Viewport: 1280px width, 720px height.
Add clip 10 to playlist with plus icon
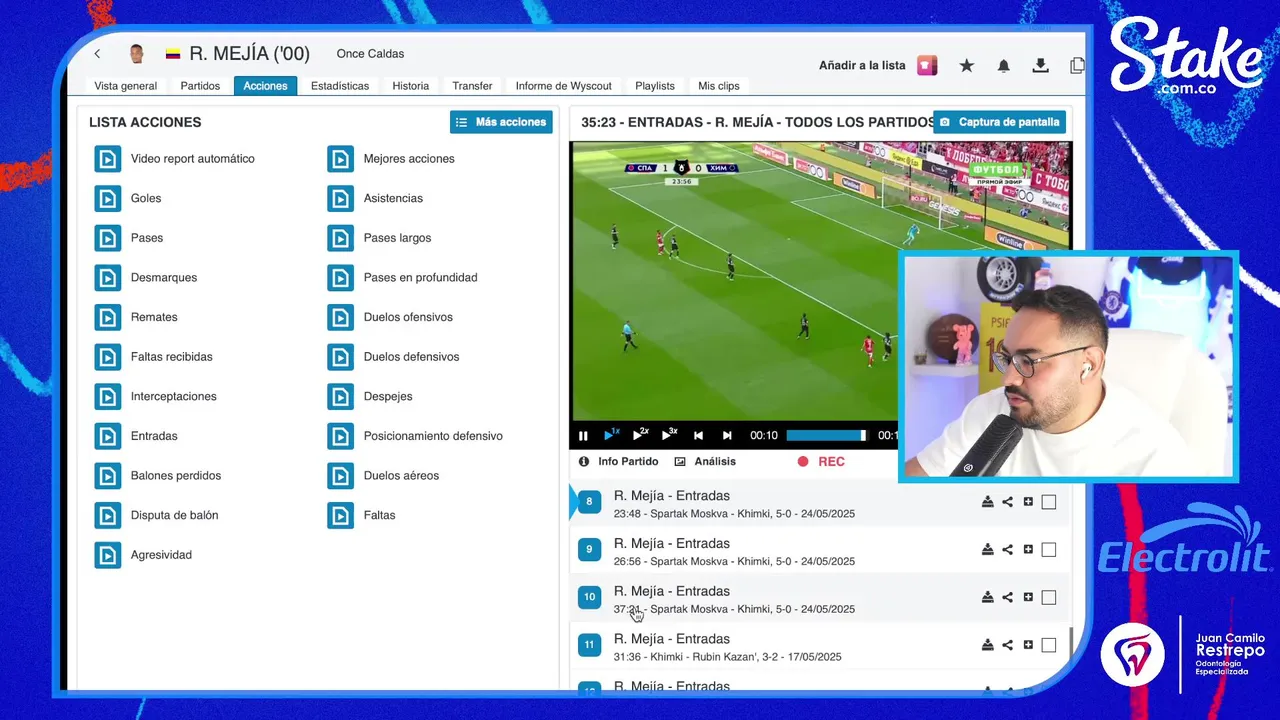1028,597
